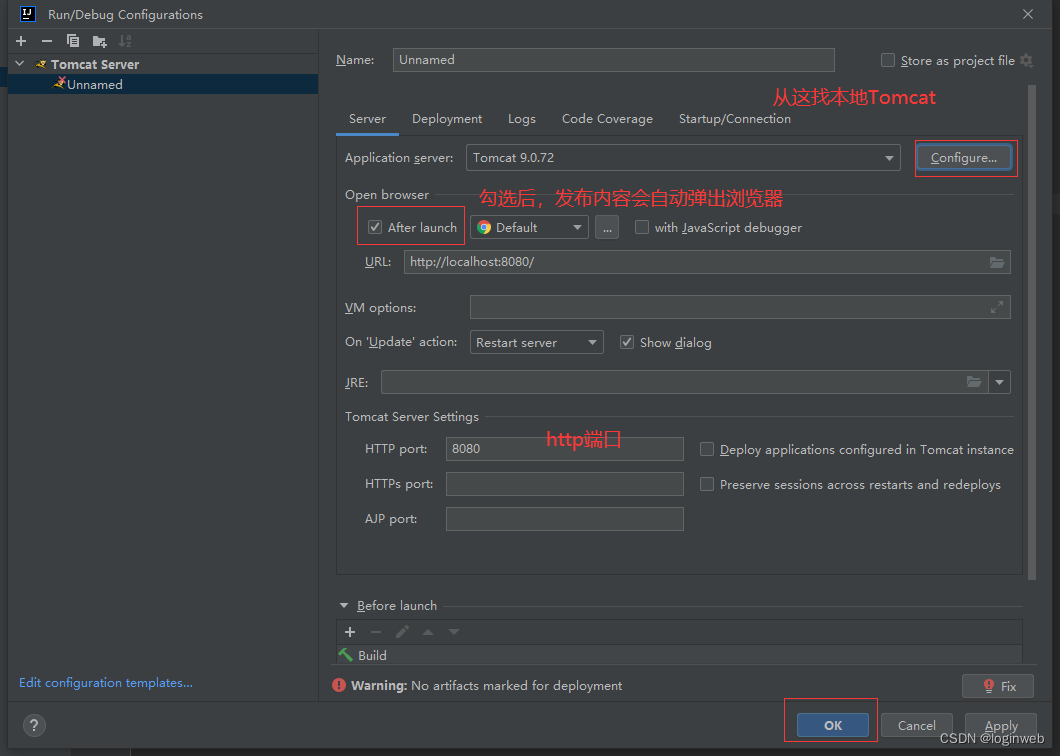Screen dimensions: 1060x756
Task: Click the Tomcat Server cat icon
Action: click(41, 64)
